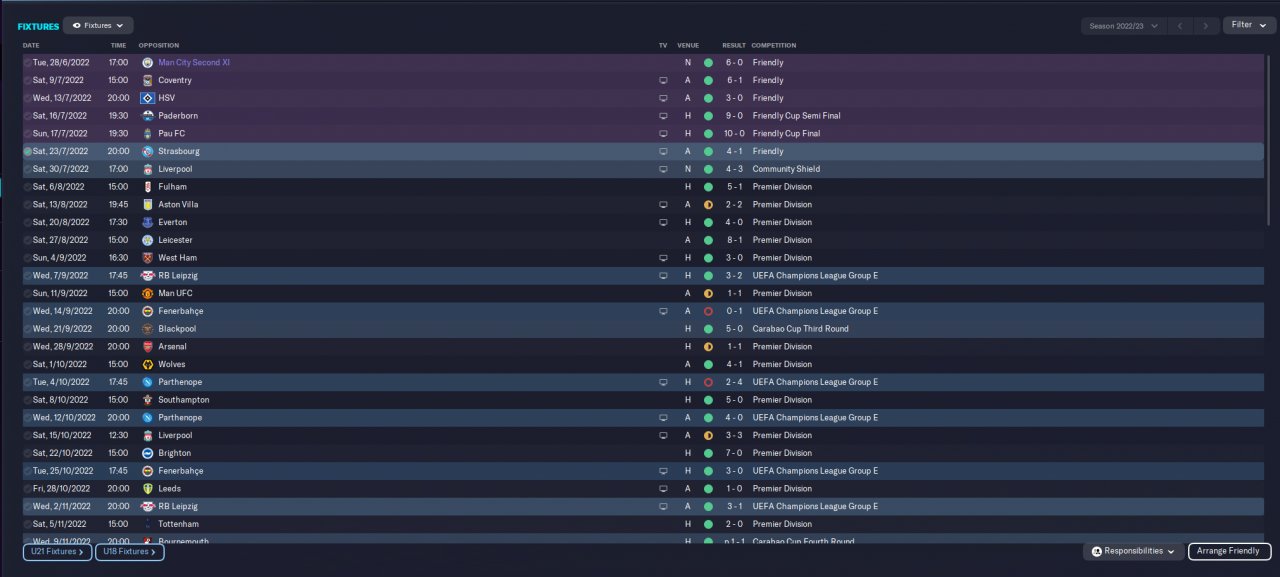Click the Fulham club crest
The image size is (1280, 577).
[x=147, y=187]
